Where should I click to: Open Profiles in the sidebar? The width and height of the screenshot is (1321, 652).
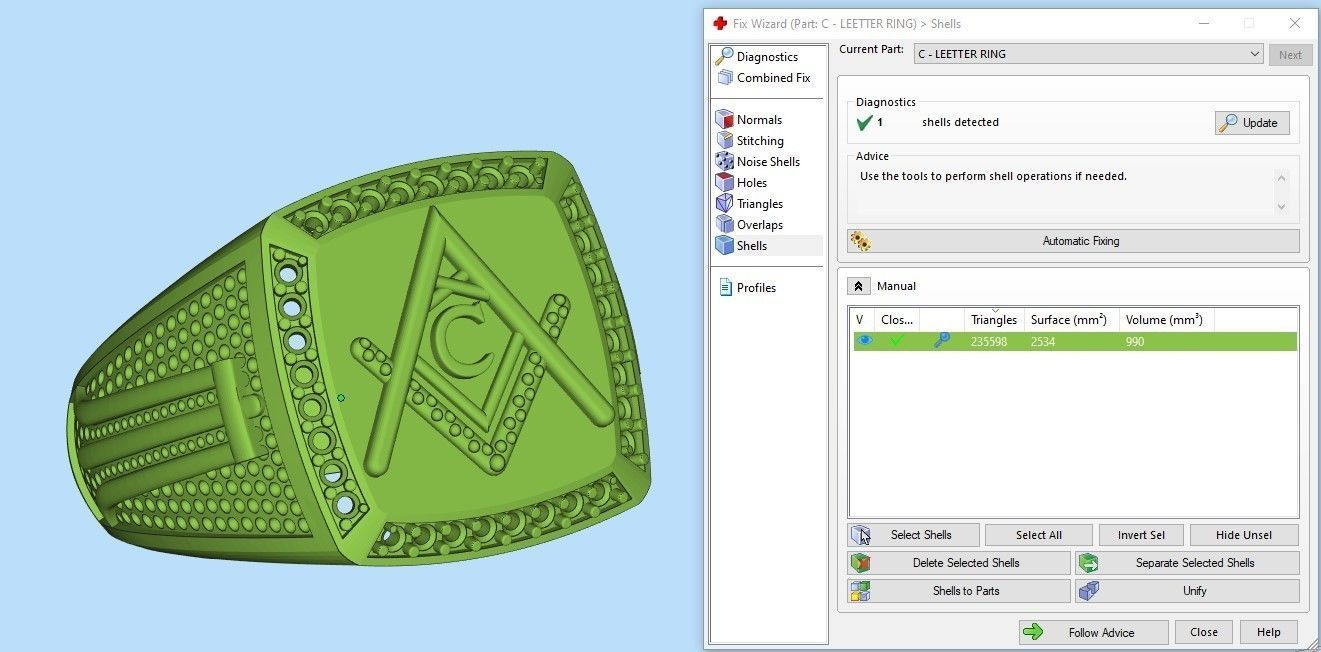(756, 288)
